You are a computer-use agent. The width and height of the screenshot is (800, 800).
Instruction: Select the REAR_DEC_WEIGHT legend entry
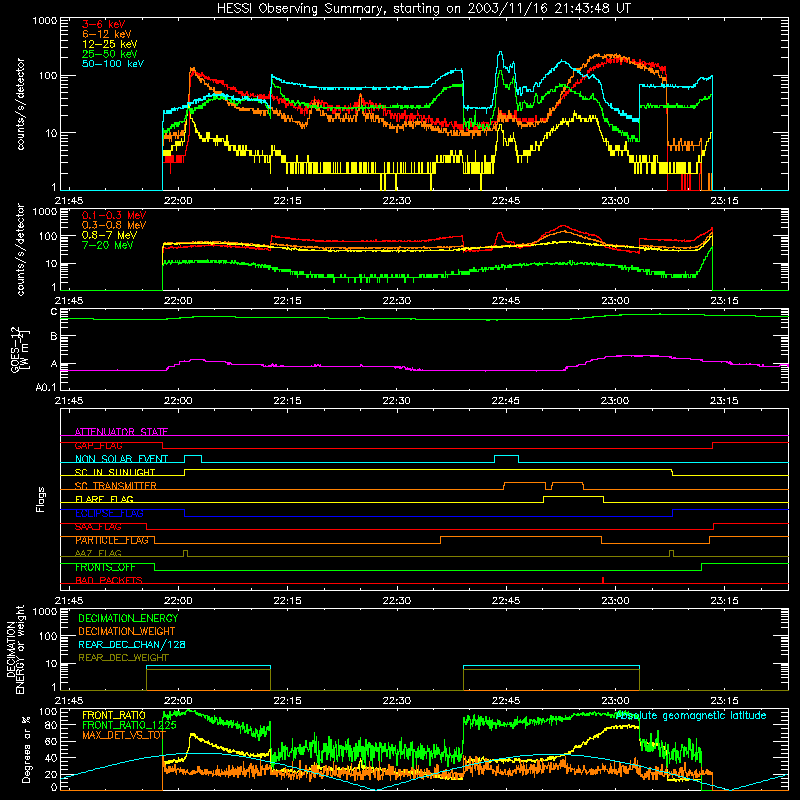click(123, 658)
